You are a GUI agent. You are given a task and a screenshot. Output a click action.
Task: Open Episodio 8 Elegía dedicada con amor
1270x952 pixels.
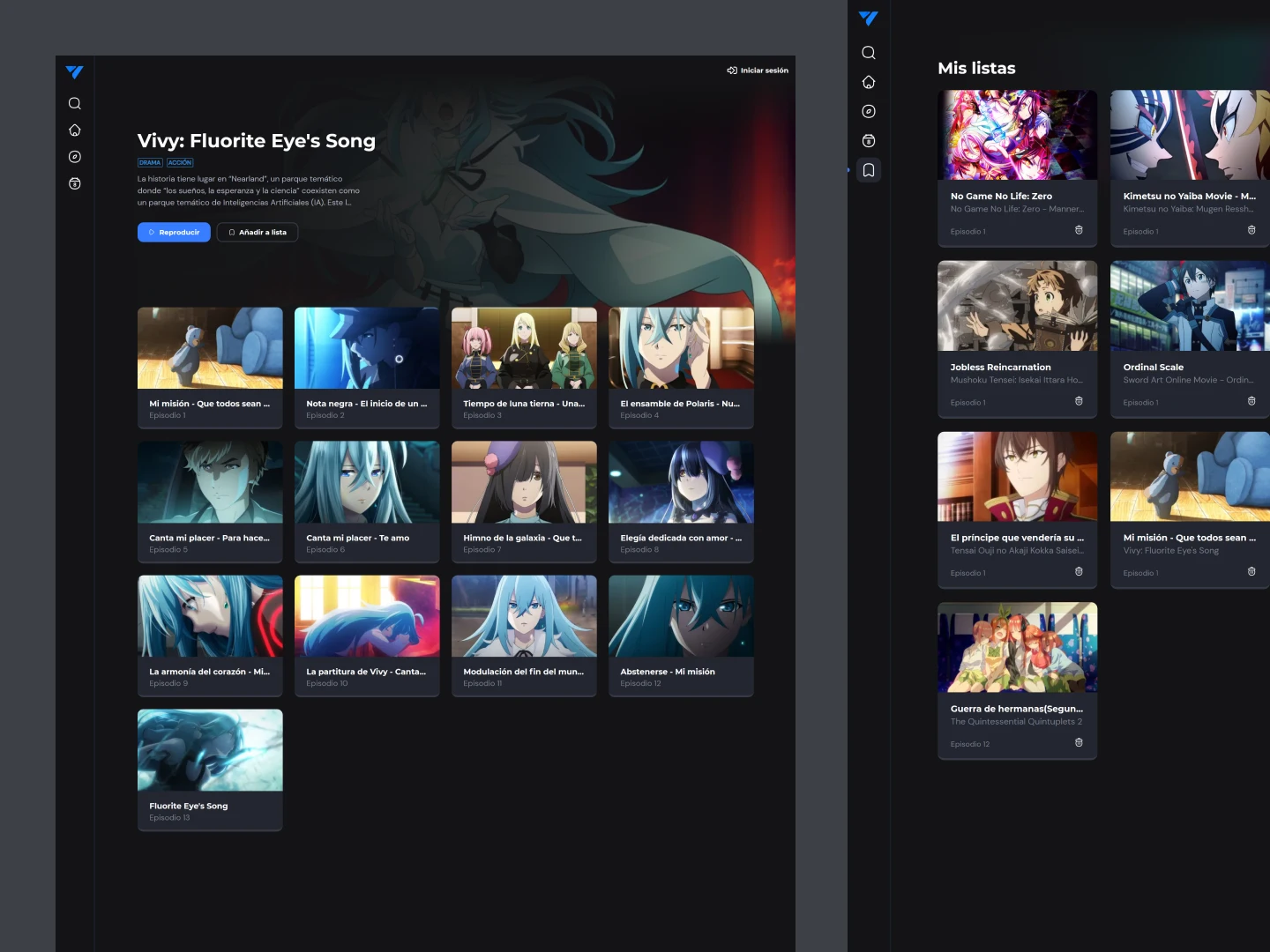(x=681, y=482)
